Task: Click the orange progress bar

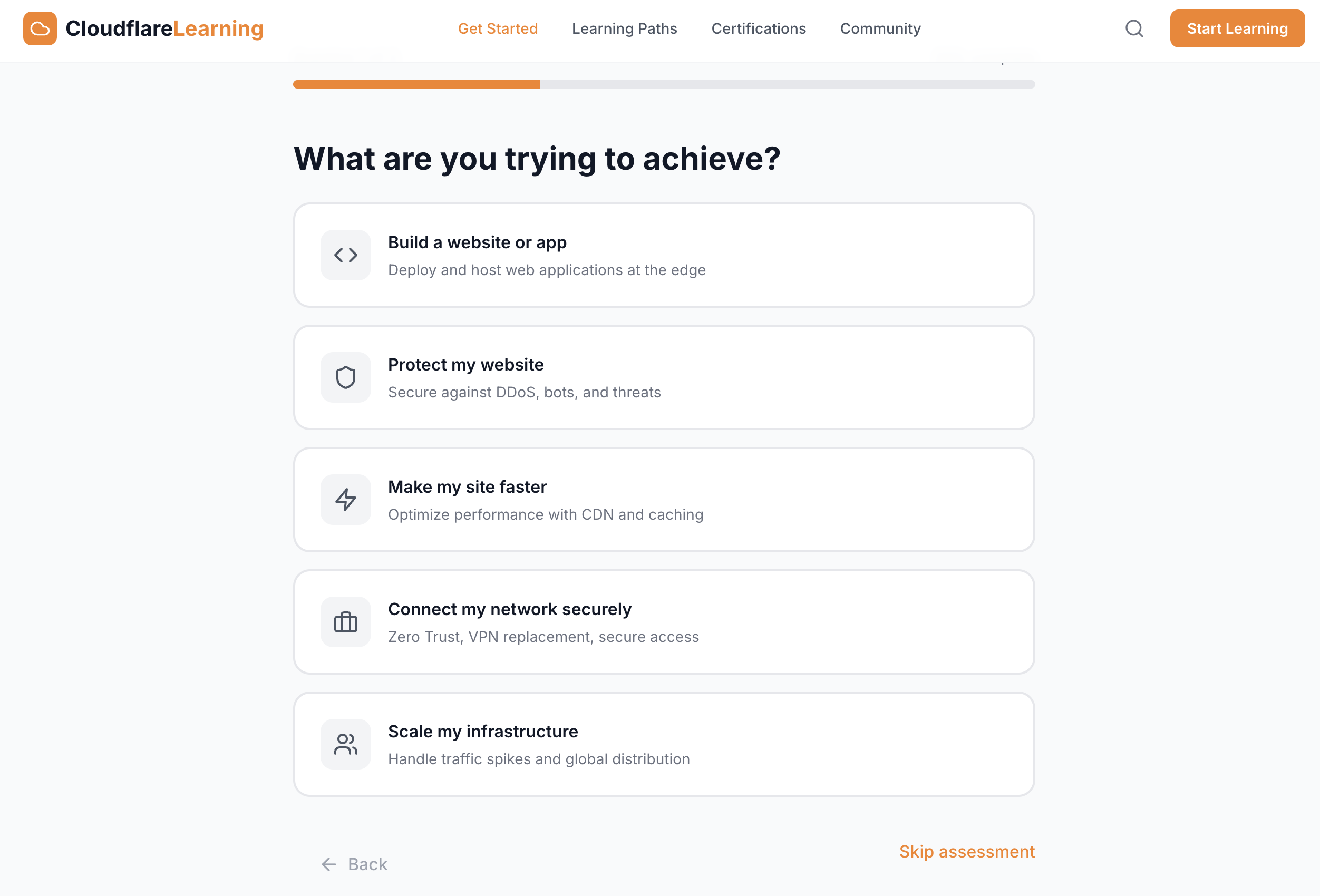Action: [x=416, y=83]
